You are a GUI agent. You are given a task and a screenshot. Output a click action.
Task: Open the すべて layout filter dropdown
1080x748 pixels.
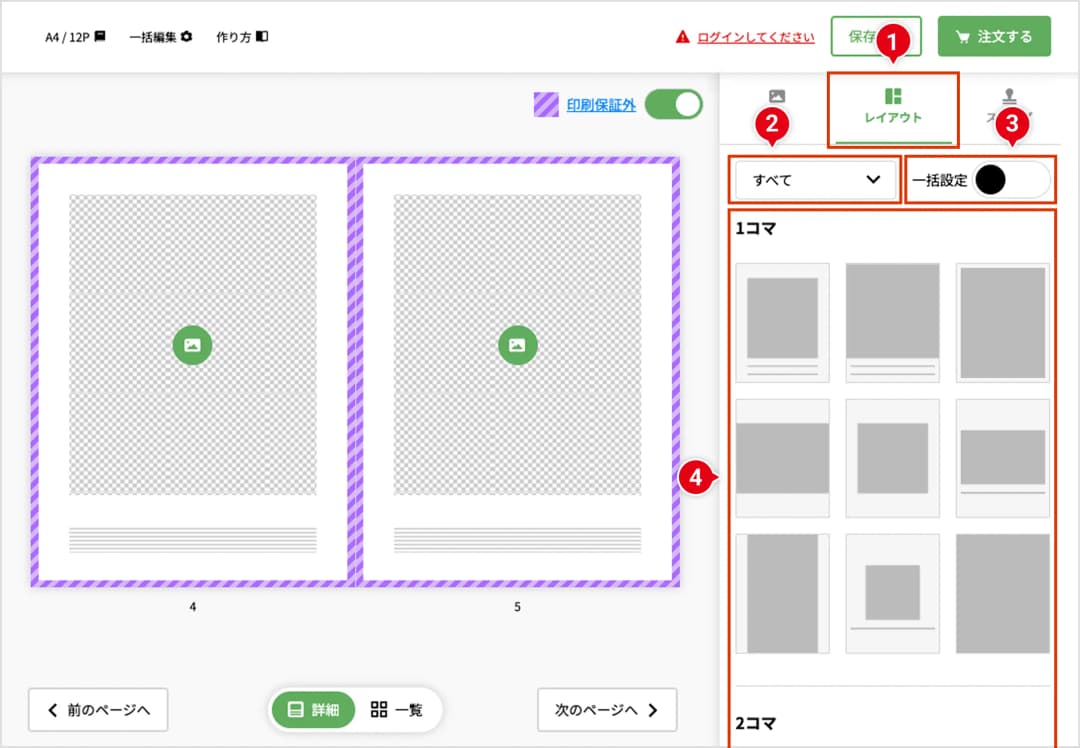pos(816,180)
